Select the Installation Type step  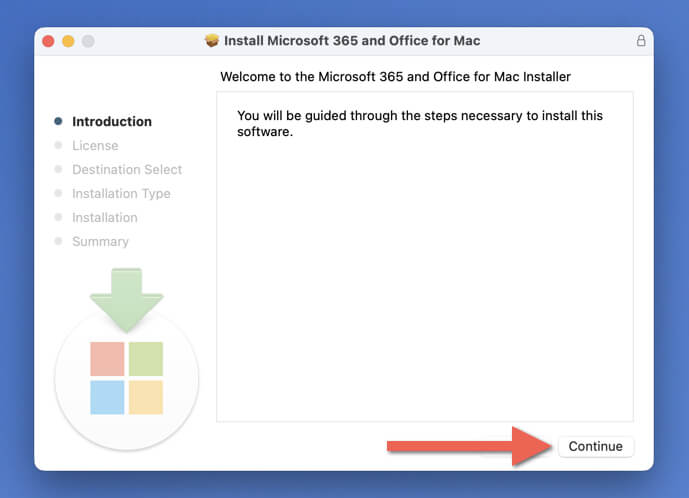(121, 193)
